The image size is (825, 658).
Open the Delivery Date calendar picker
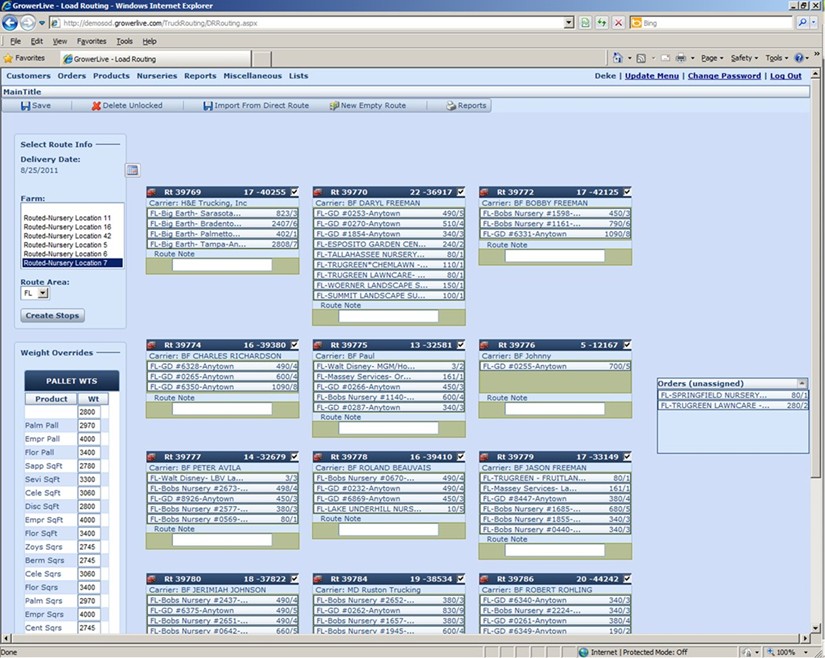pyautogui.click(x=132, y=170)
